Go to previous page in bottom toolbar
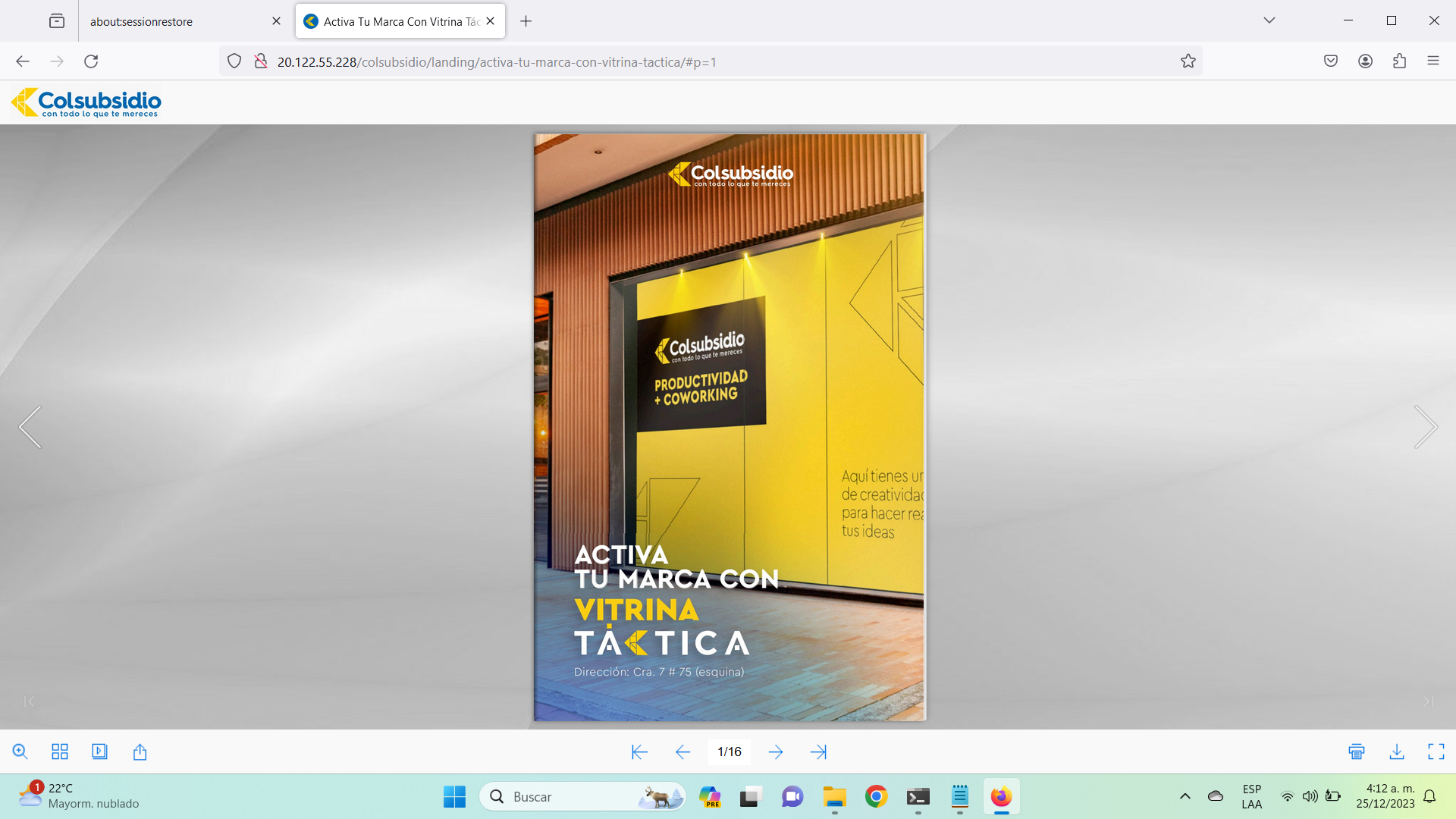 click(682, 752)
